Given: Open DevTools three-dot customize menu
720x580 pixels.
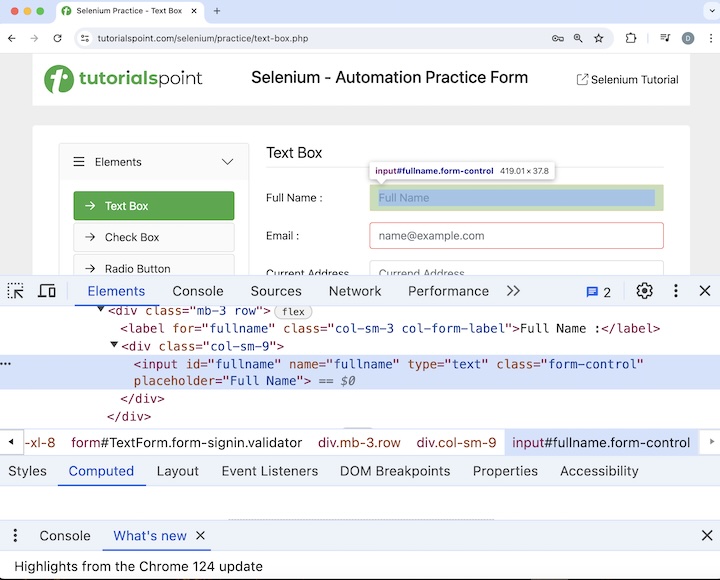Looking at the screenshot, I should pos(676,291).
